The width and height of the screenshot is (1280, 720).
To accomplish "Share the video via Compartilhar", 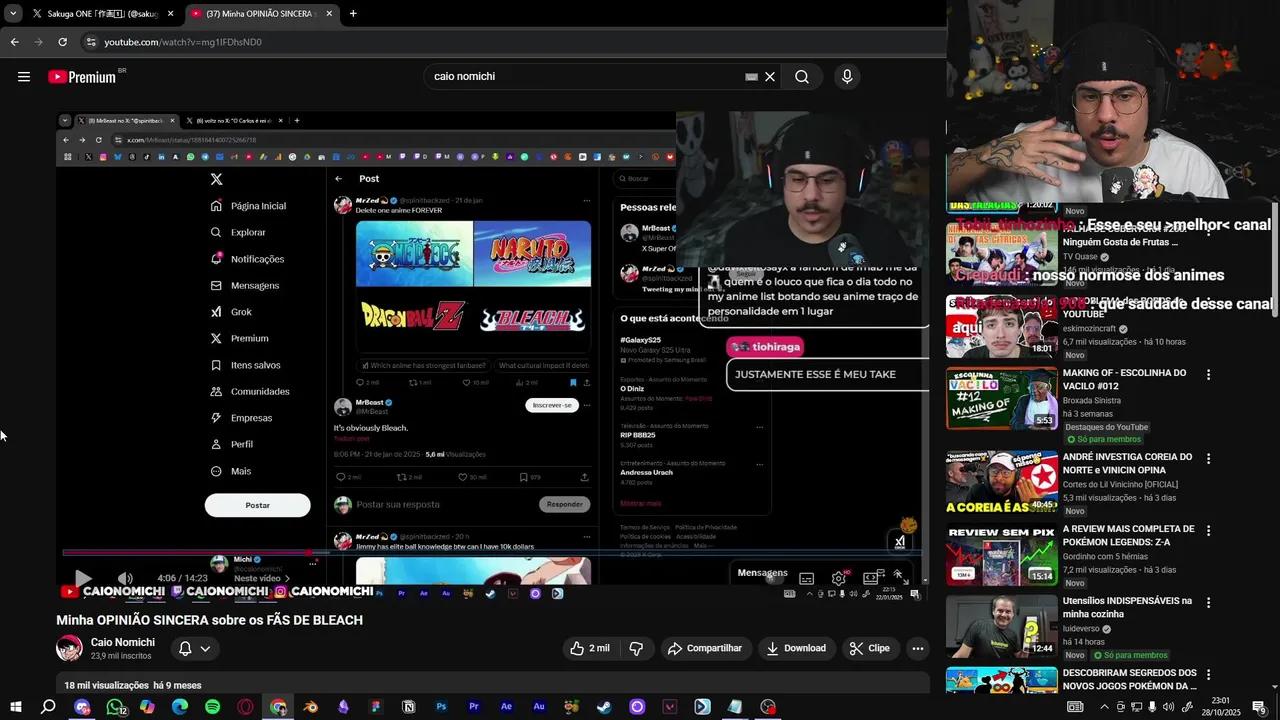I will [x=705, y=648].
